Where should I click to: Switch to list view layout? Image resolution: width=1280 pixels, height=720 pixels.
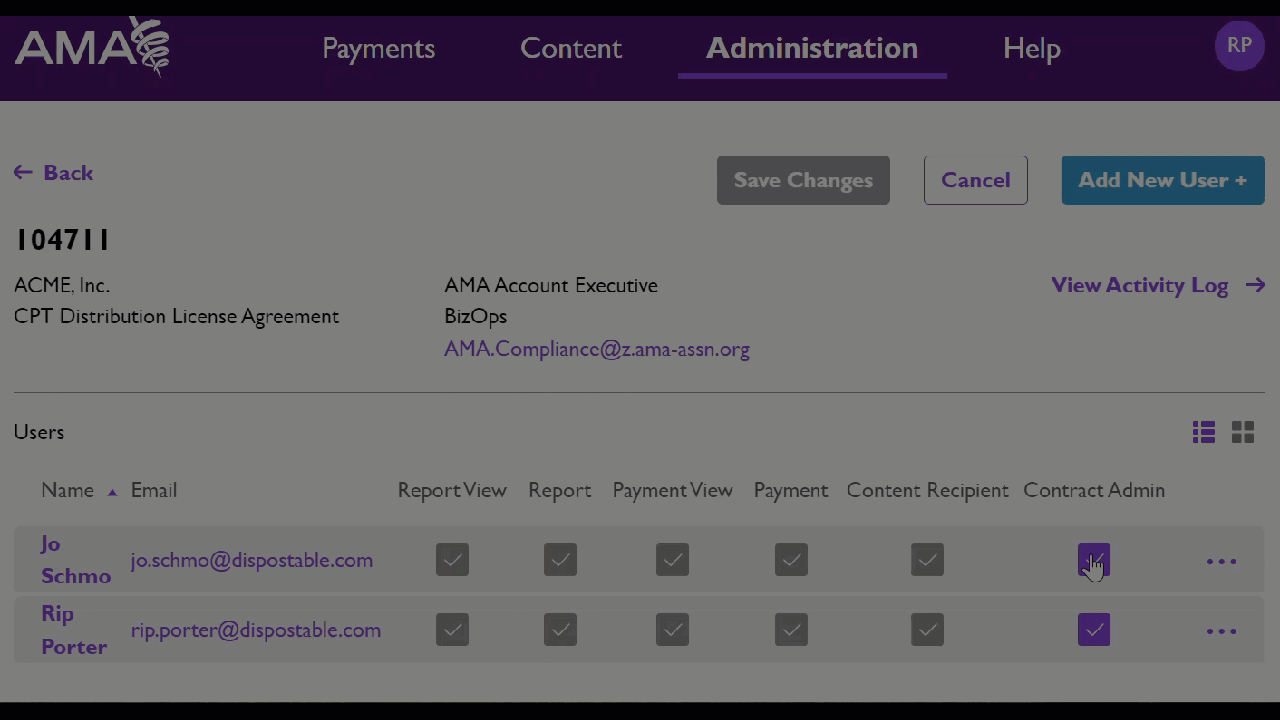[1203, 432]
